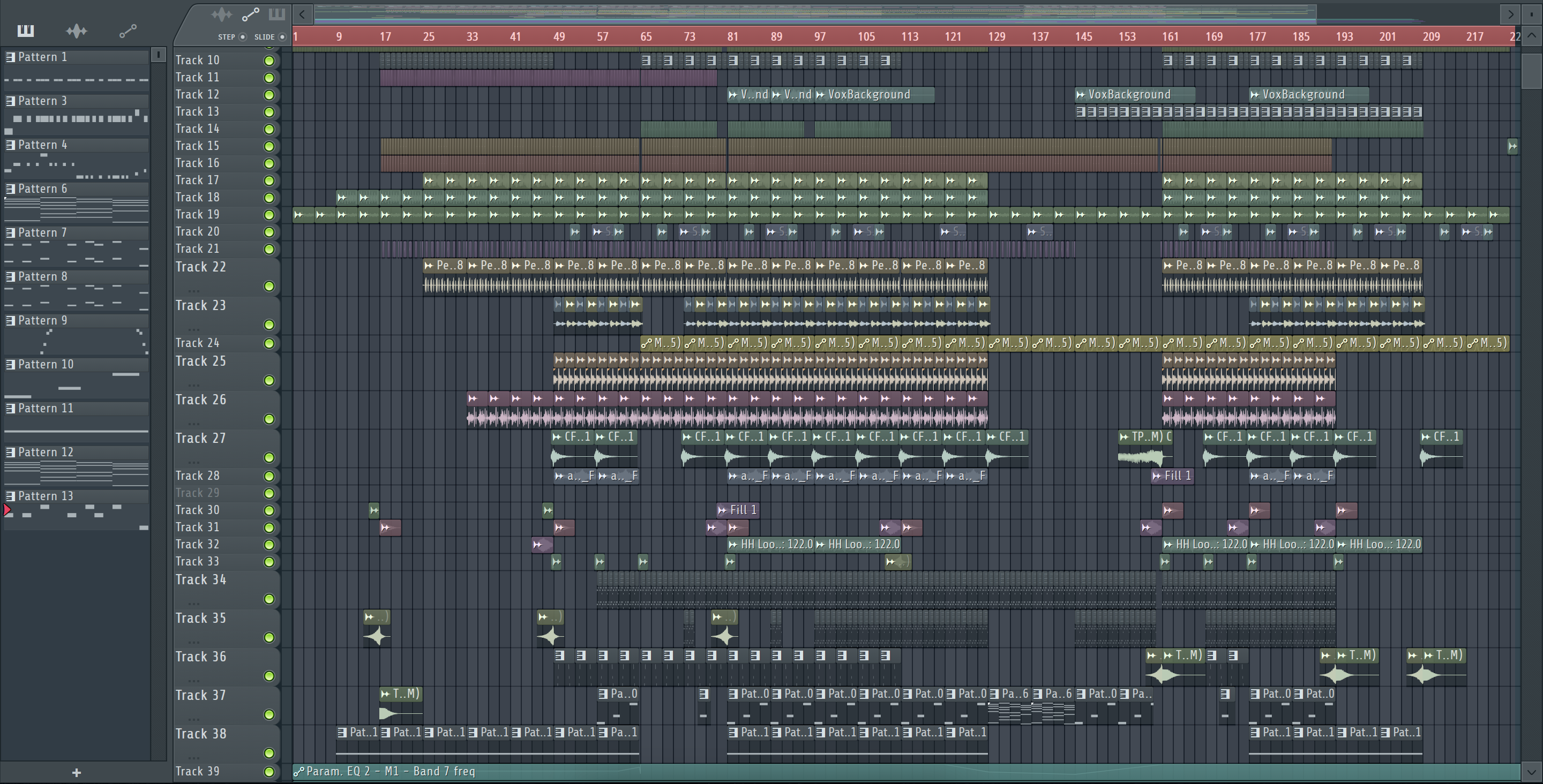
Task: Click the Pattern 6 pattern icon
Action: point(10,189)
